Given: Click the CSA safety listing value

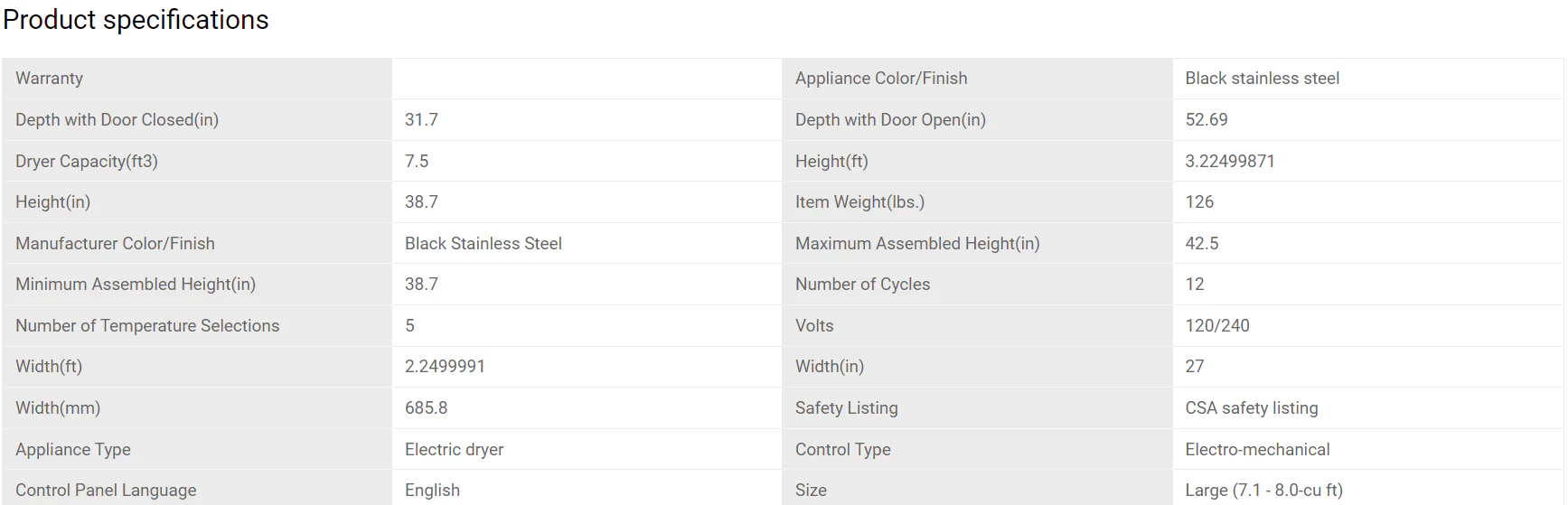Looking at the screenshot, I should pyautogui.click(x=1252, y=408).
